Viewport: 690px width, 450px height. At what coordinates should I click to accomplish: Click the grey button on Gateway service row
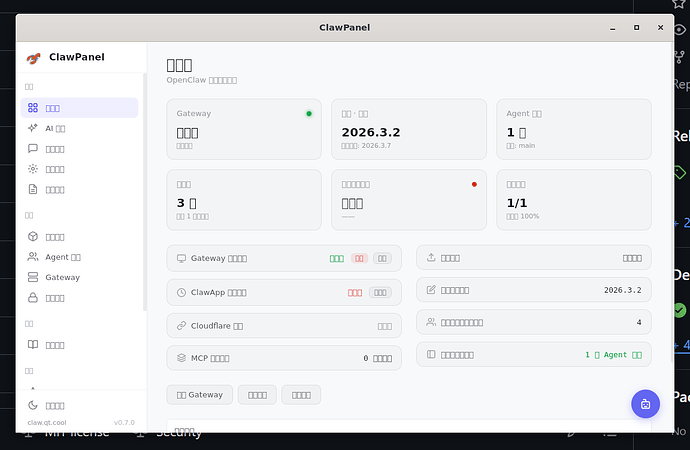pyautogui.click(x=382, y=258)
